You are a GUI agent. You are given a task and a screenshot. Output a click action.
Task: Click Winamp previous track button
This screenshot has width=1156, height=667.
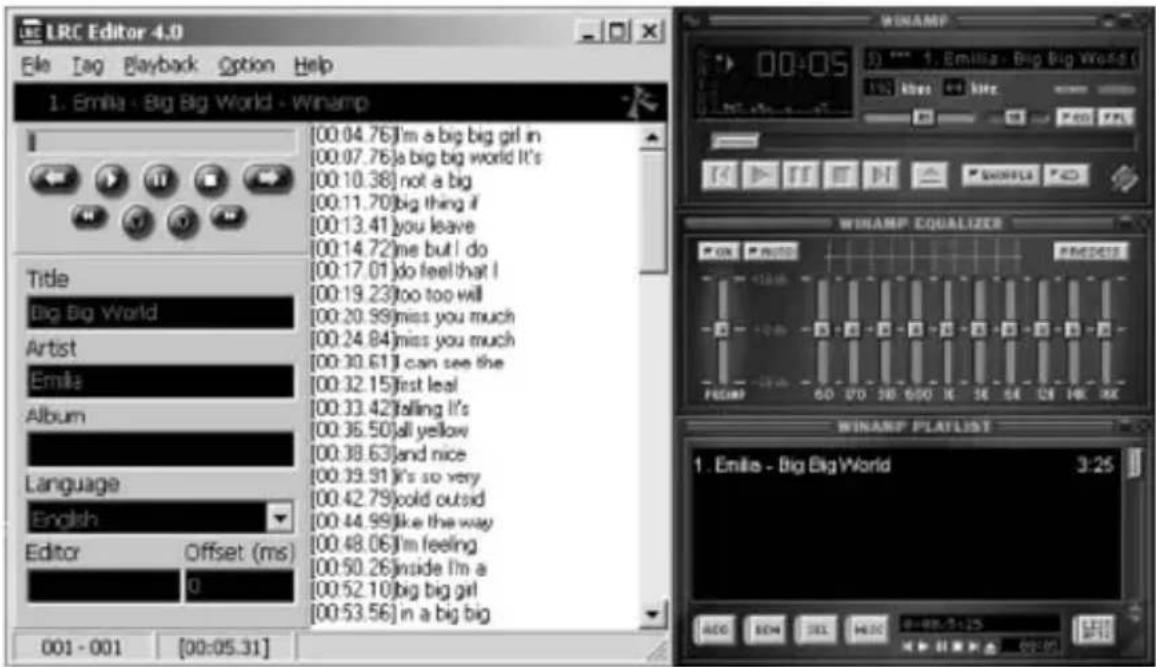pyautogui.click(x=720, y=175)
